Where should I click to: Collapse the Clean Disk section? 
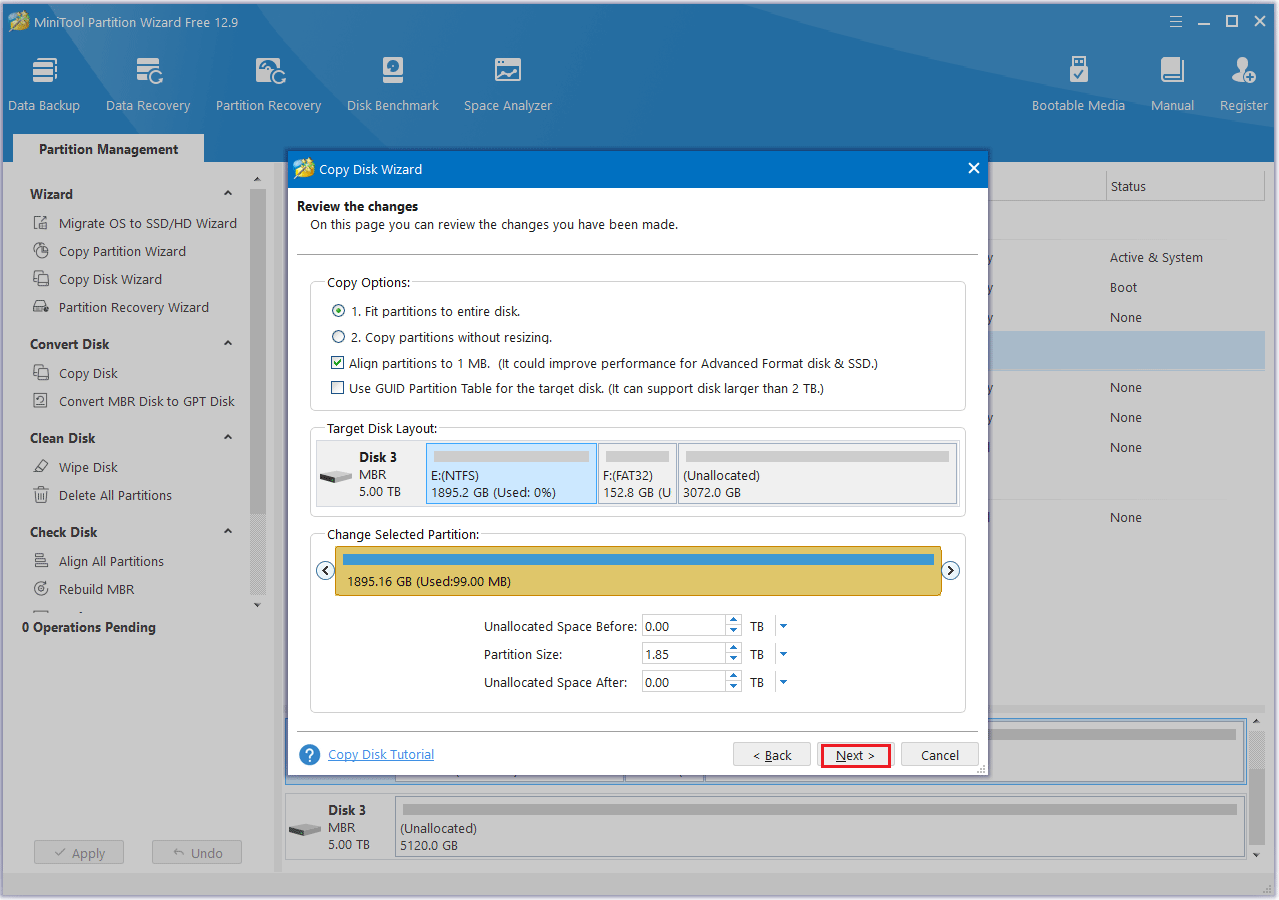pyautogui.click(x=228, y=438)
